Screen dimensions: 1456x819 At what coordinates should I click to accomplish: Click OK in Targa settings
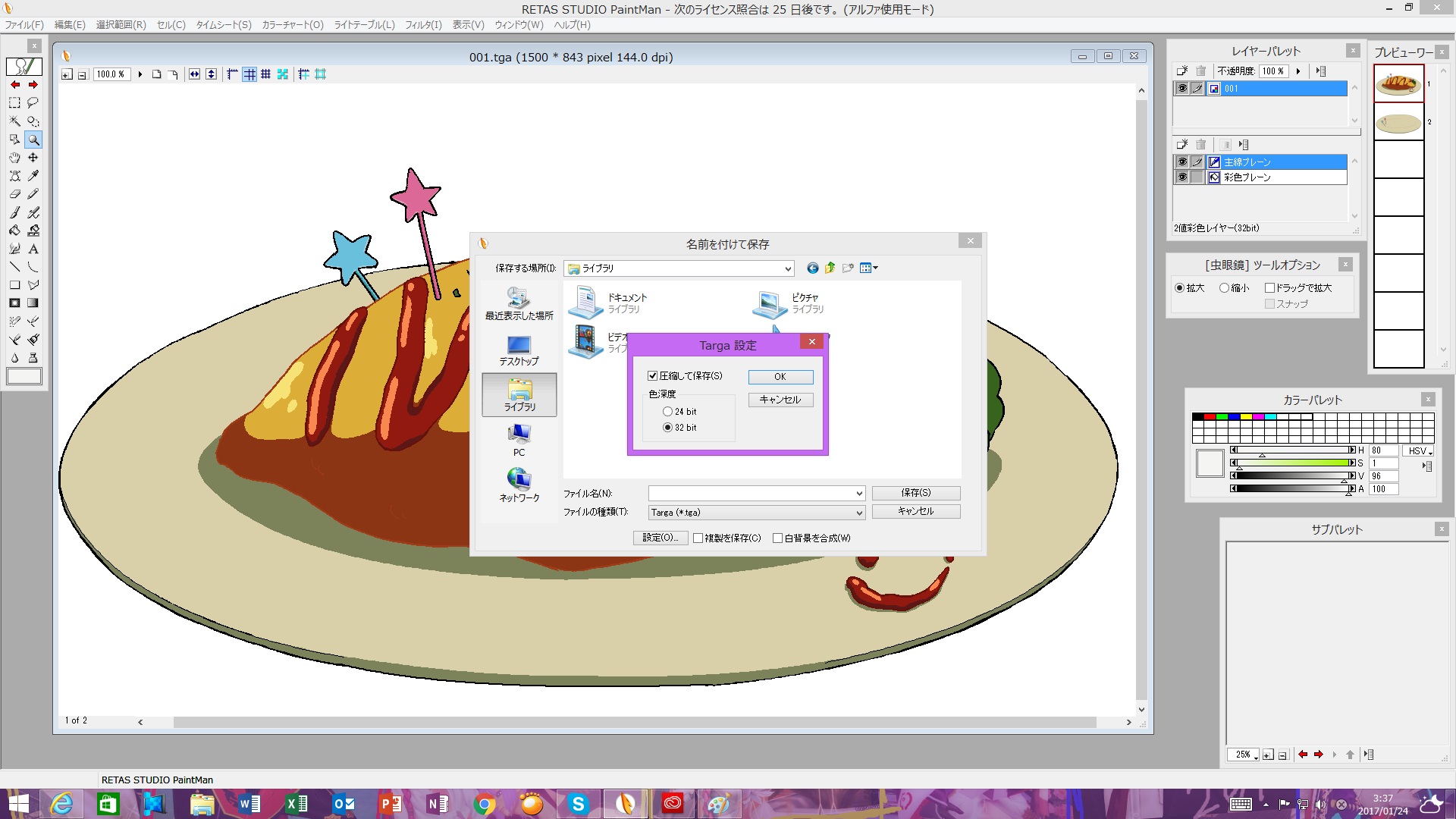click(x=780, y=377)
